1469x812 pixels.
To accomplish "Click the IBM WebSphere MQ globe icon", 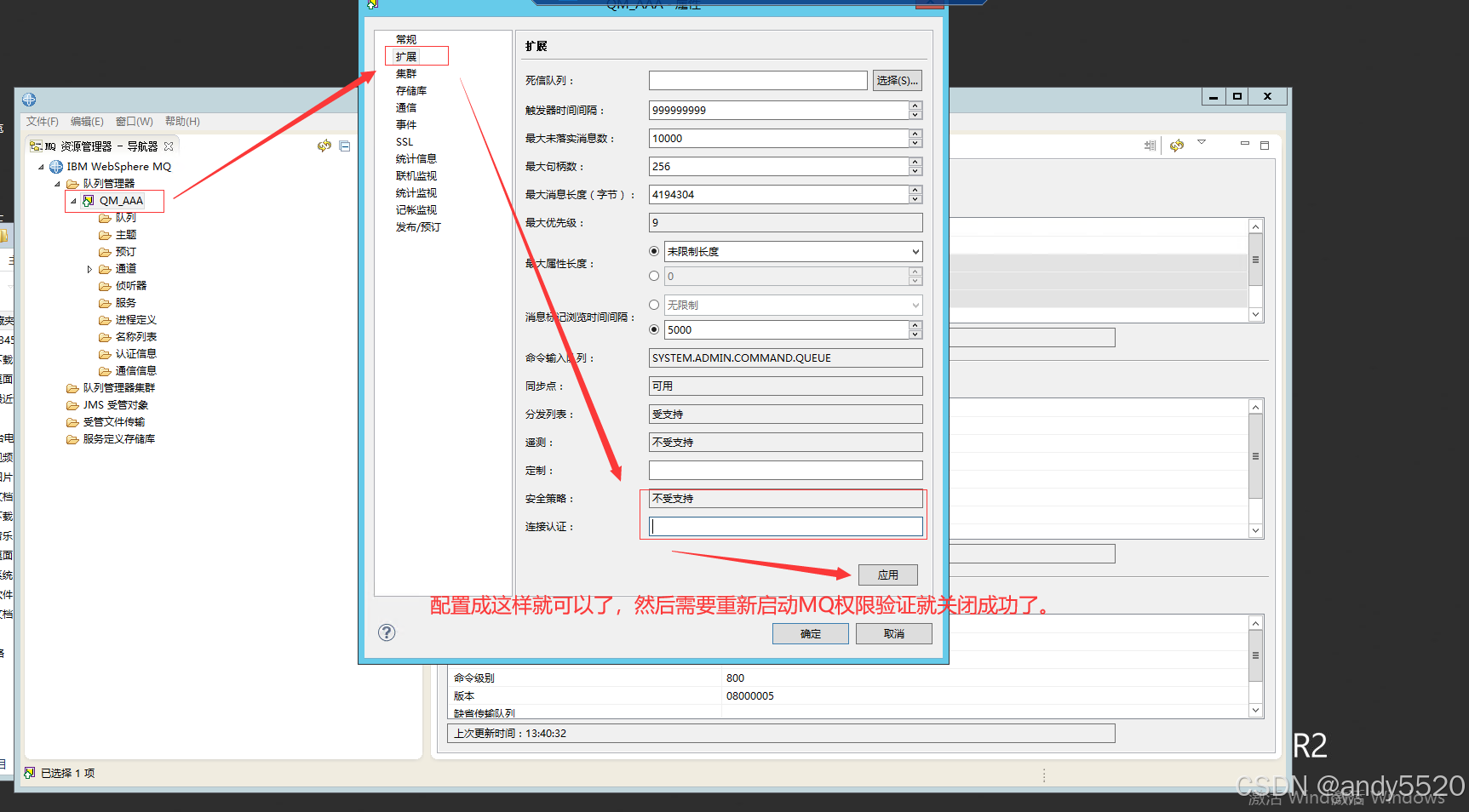I will click(56, 167).
